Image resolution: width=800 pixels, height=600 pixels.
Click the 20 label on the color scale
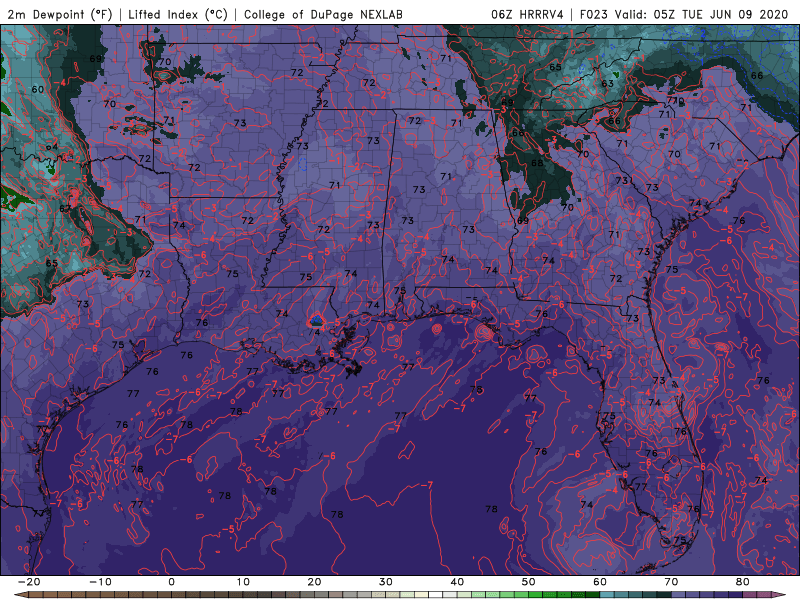coord(314,582)
